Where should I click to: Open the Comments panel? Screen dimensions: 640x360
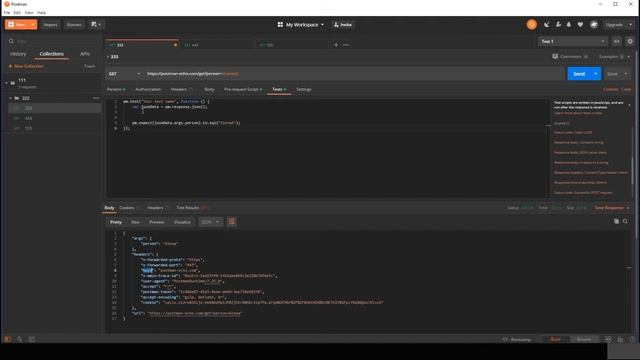(570, 56)
